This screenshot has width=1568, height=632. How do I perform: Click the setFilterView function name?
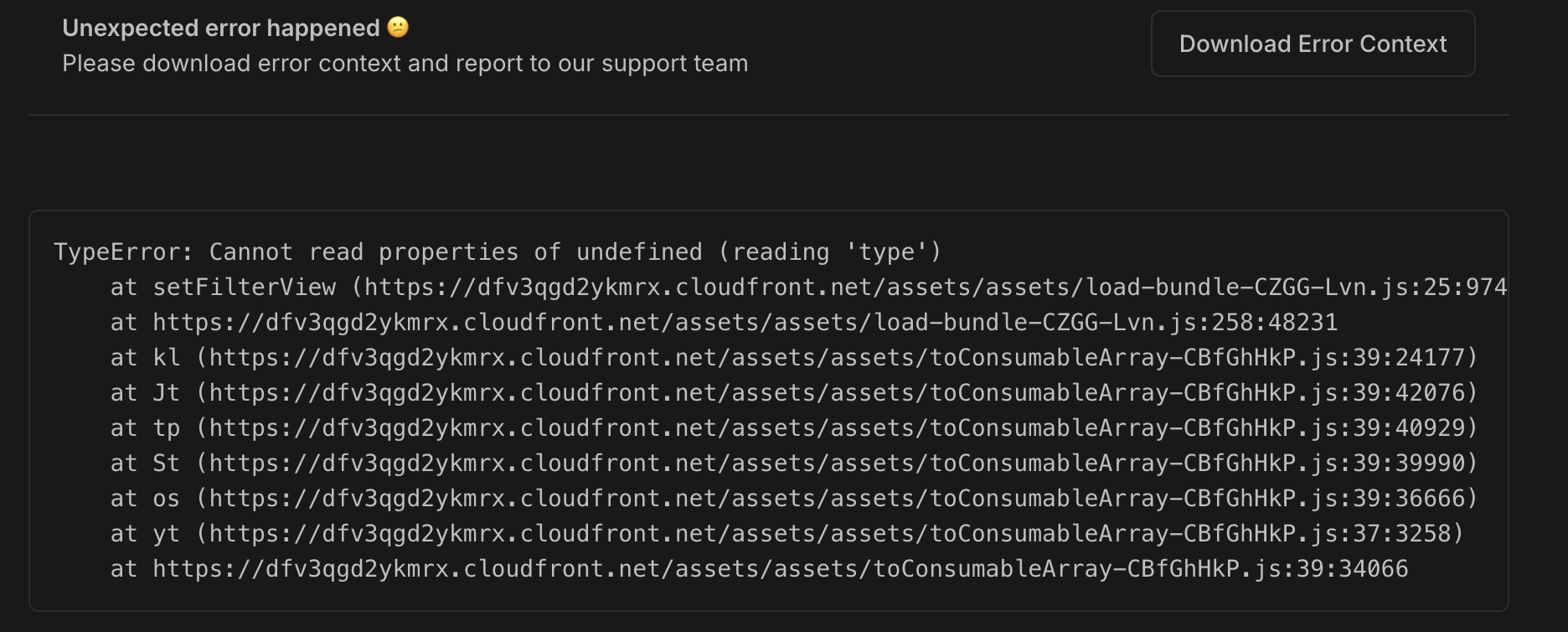(x=244, y=288)
